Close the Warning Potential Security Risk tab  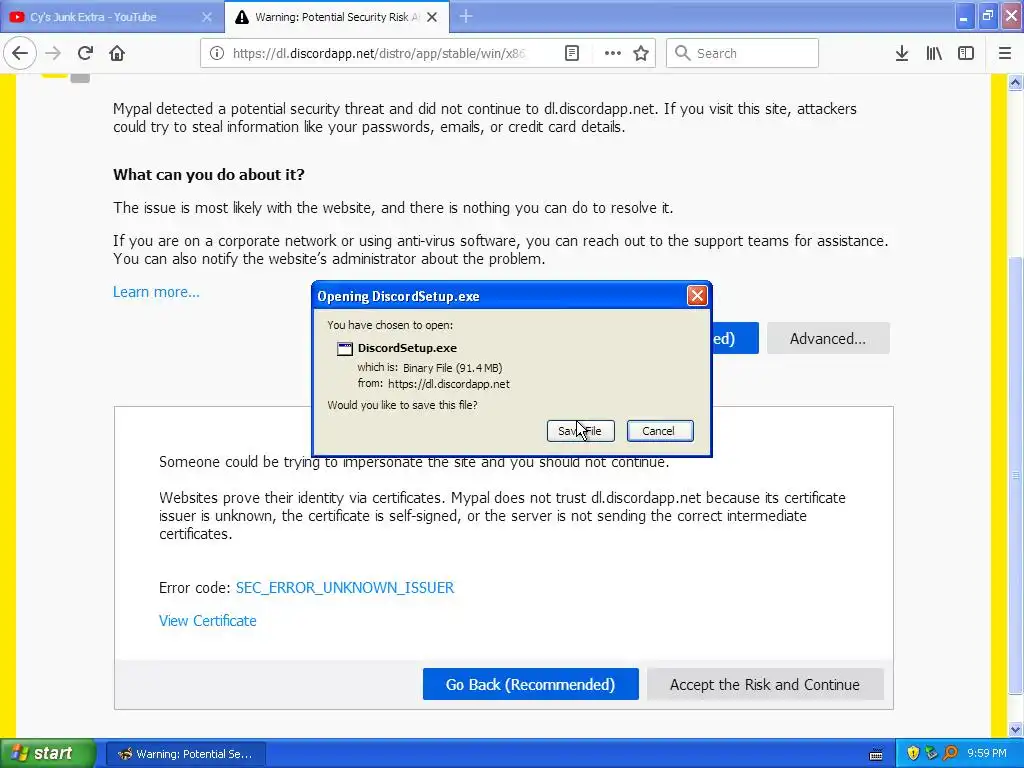tap(432, 17)
